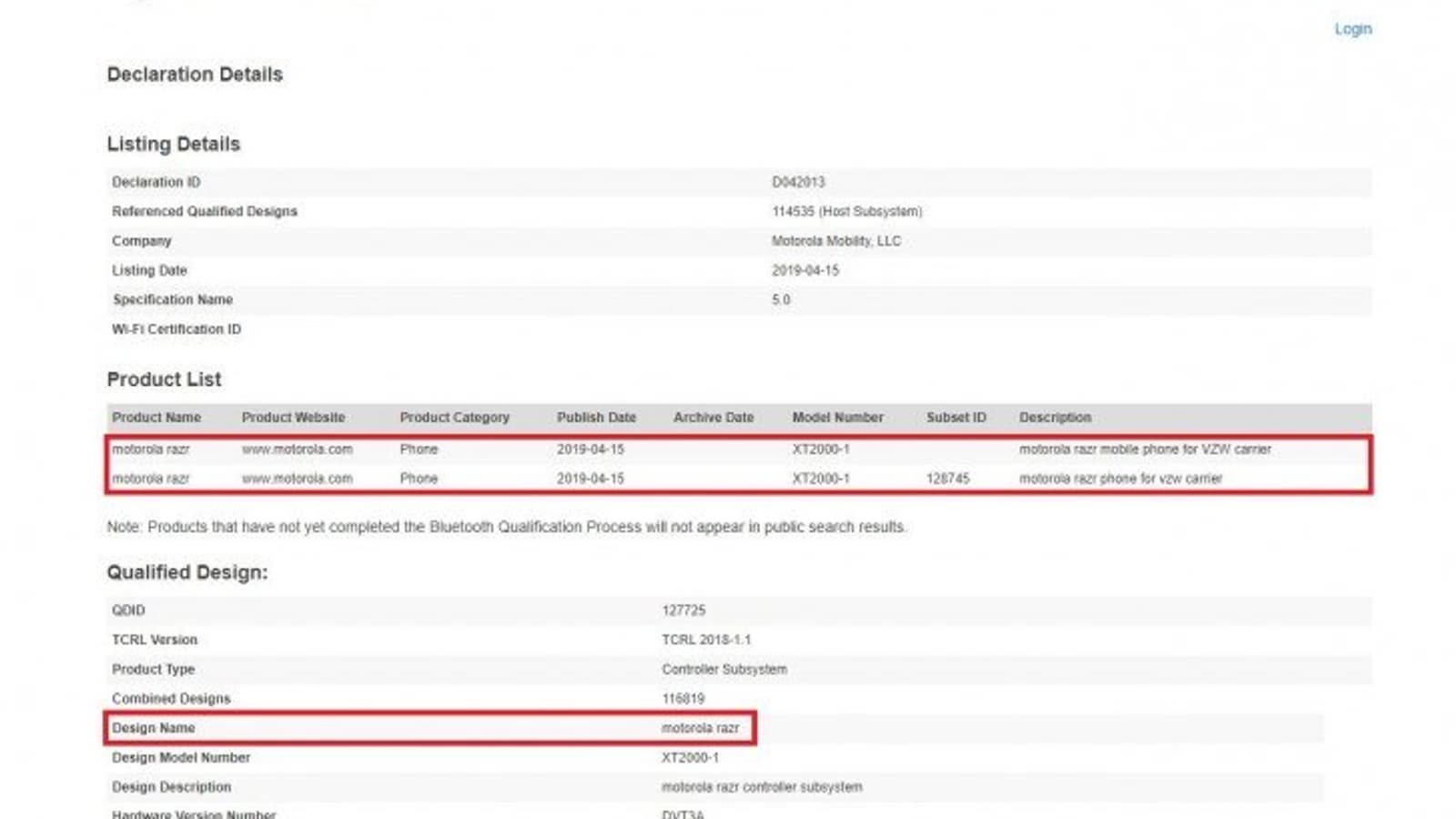Select the "Declaration ID" label
This screenshot has height=819, width=1456.
pos(157,182)
